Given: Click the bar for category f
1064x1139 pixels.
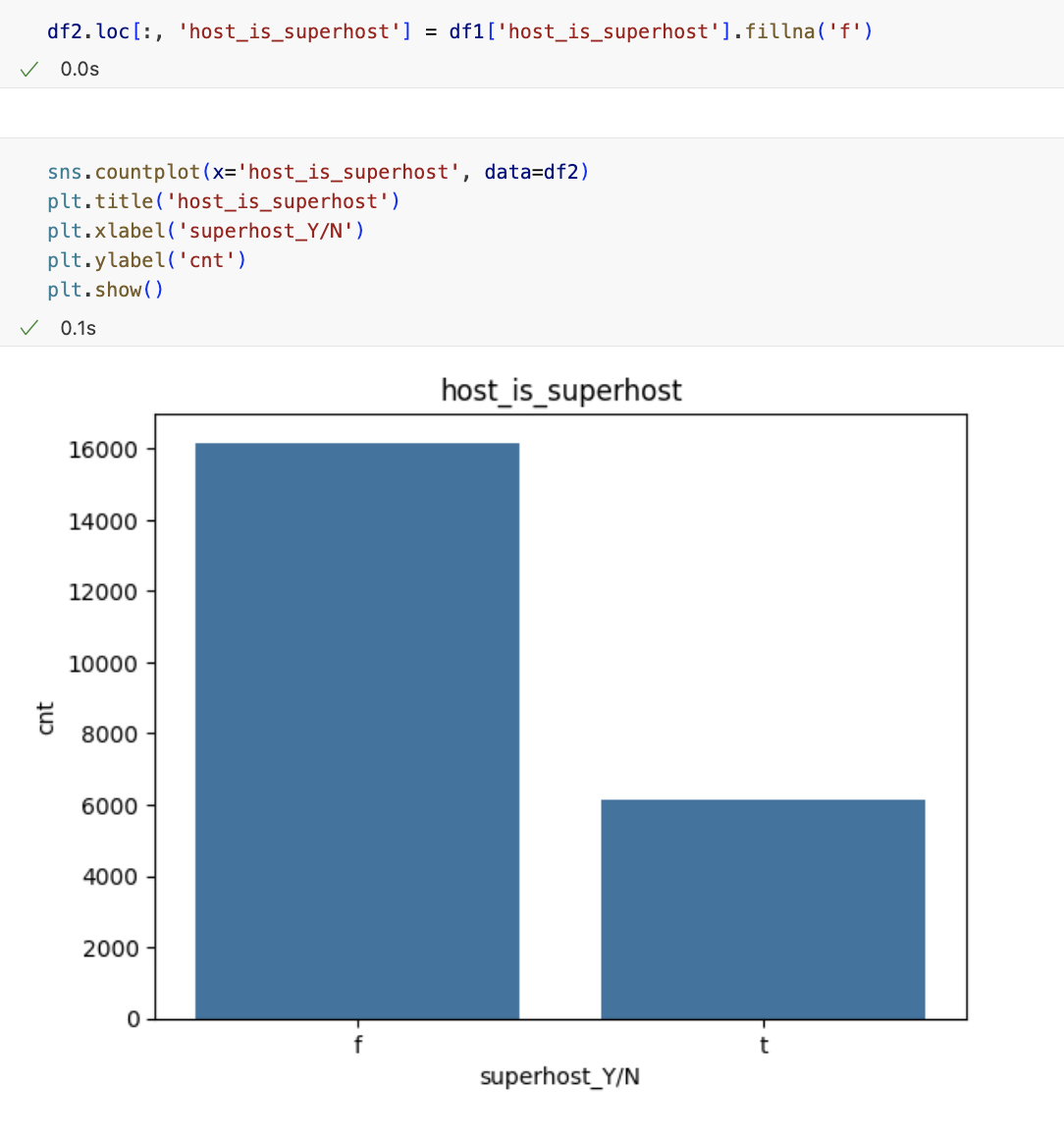Looking at the screenshot, I should (x=357, y=731).
